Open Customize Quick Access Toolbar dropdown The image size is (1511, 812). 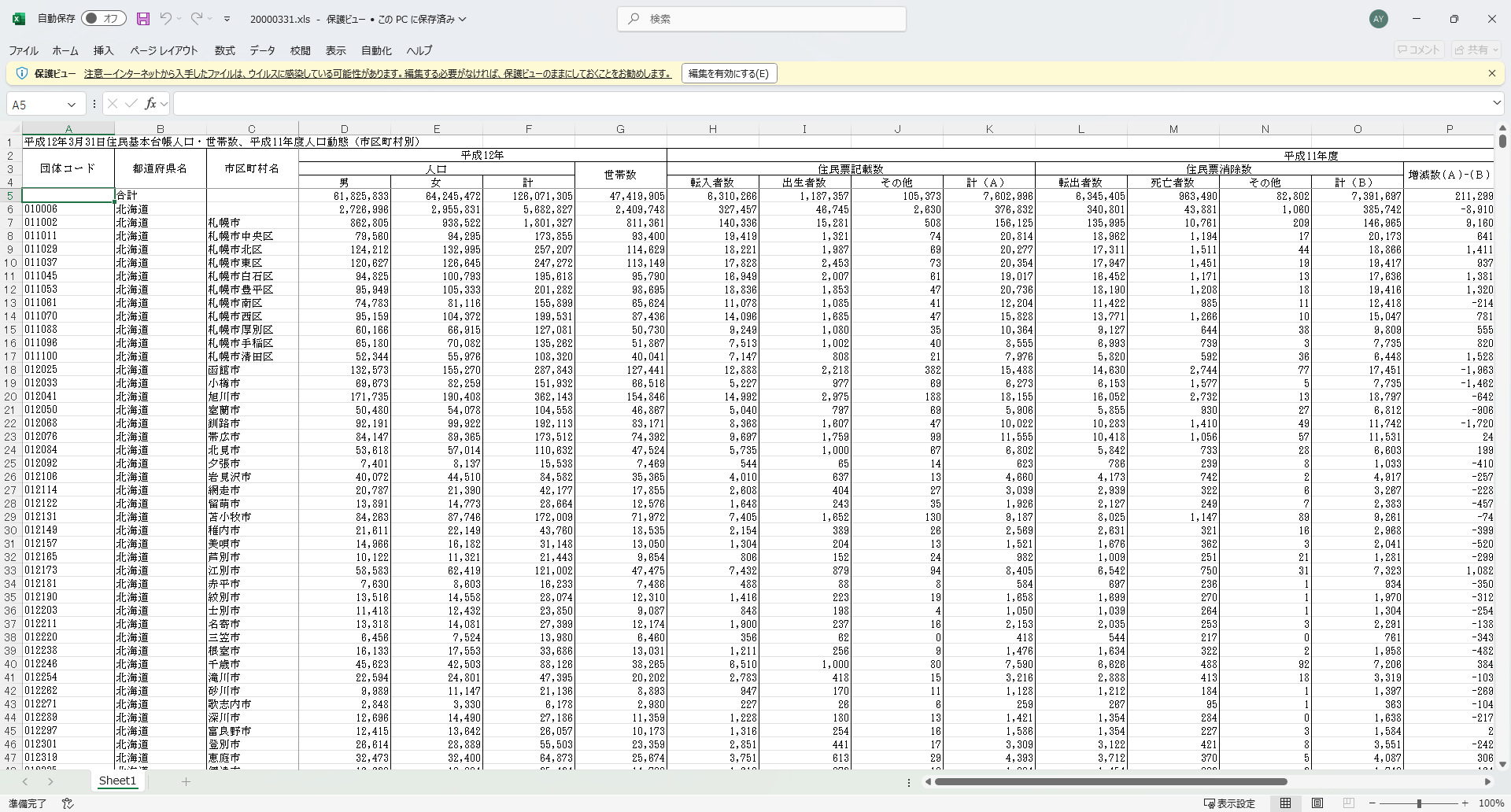227,19
